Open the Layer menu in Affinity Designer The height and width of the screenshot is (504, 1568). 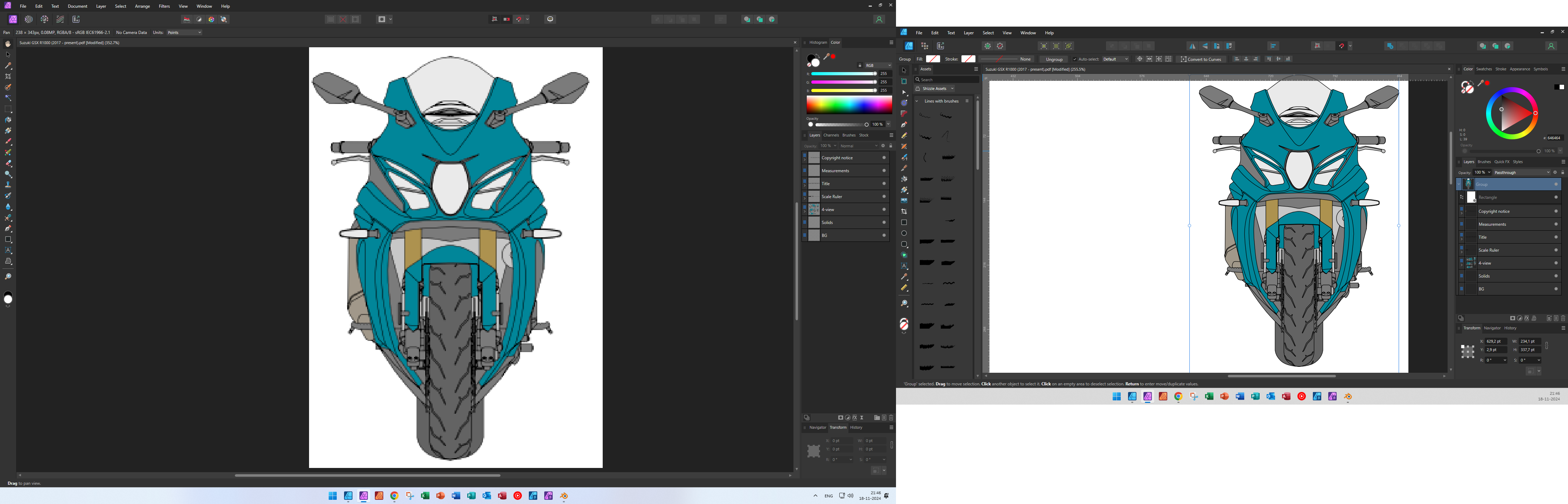[x=968, y=33]
